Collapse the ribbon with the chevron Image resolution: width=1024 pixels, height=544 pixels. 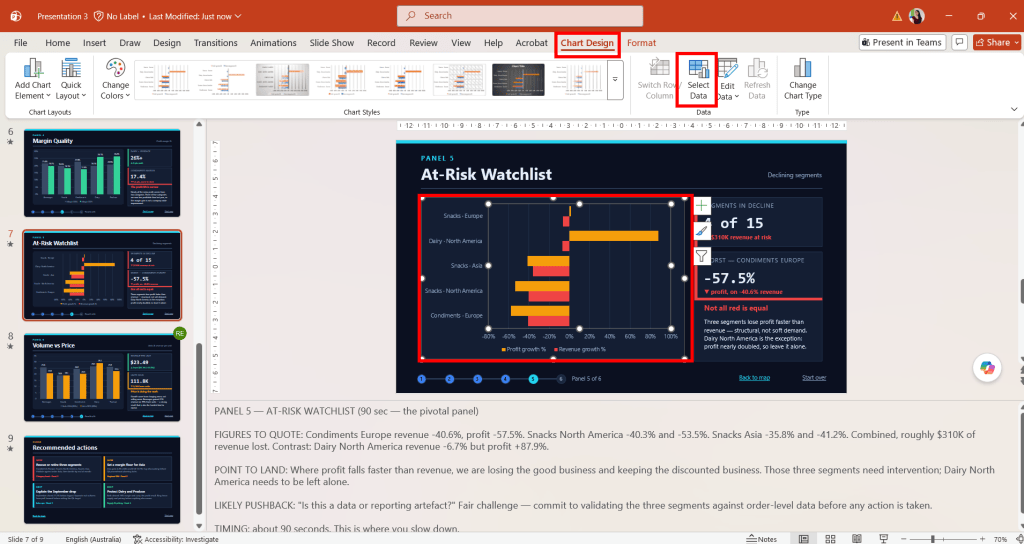tap(1014, 109)
